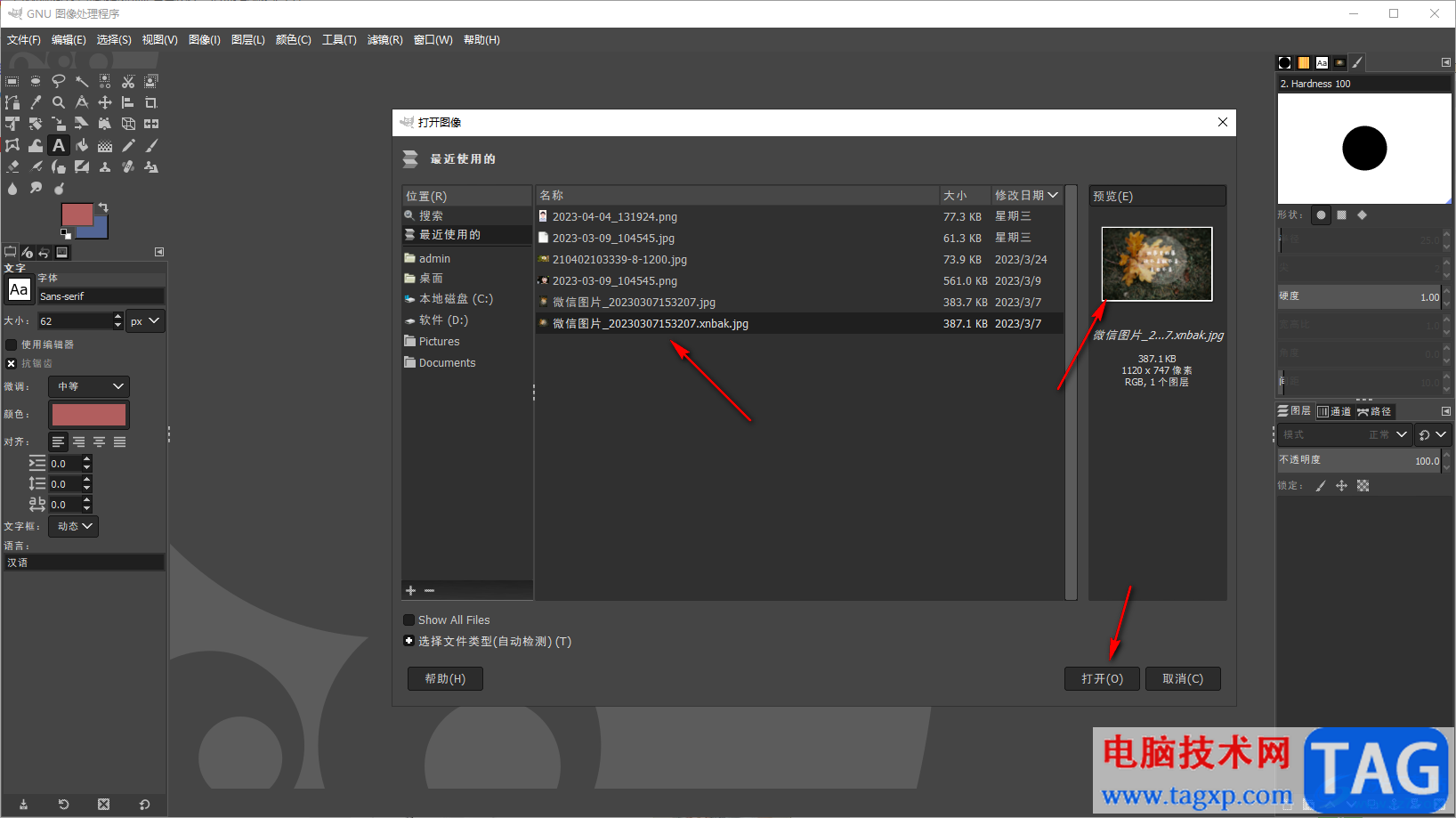
Task: Select the Move tool
Action: (x=105, y=102)
